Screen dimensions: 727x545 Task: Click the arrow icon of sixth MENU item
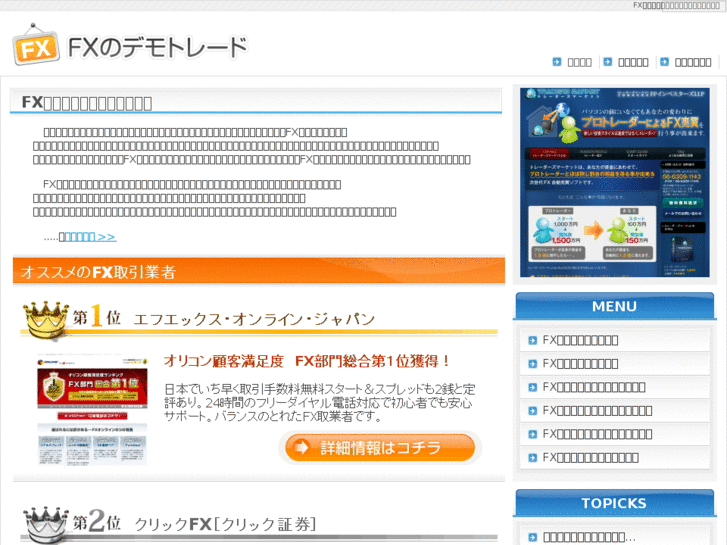pos(532,458)
